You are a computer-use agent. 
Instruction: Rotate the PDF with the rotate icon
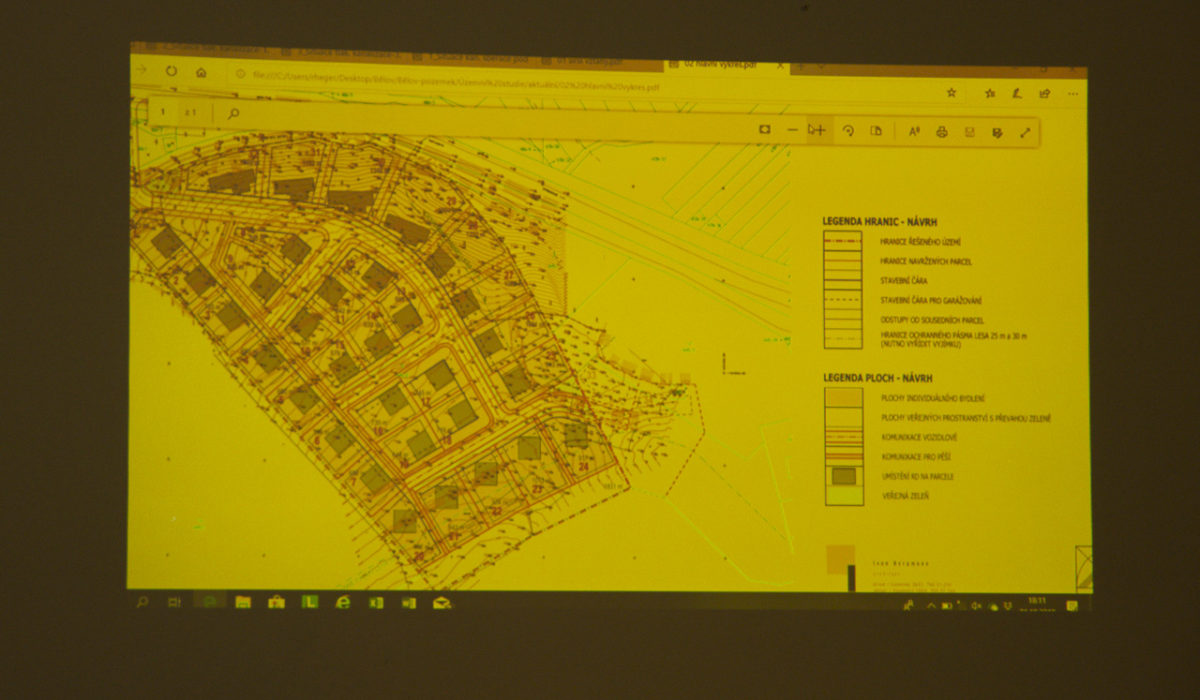pos(848,131)
